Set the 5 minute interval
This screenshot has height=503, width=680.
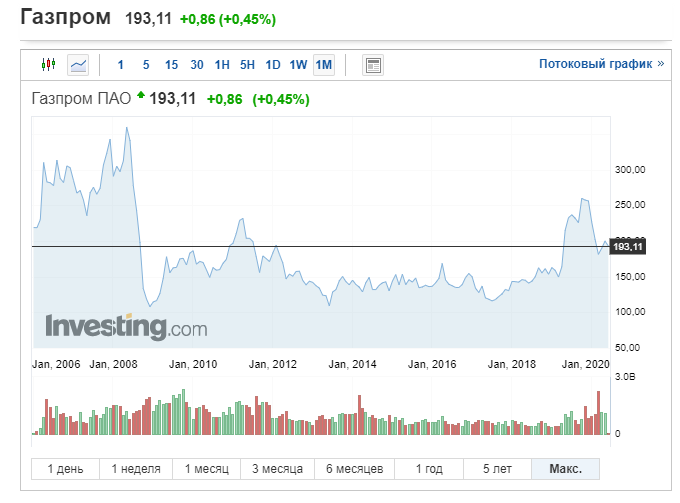click(146, 65)
